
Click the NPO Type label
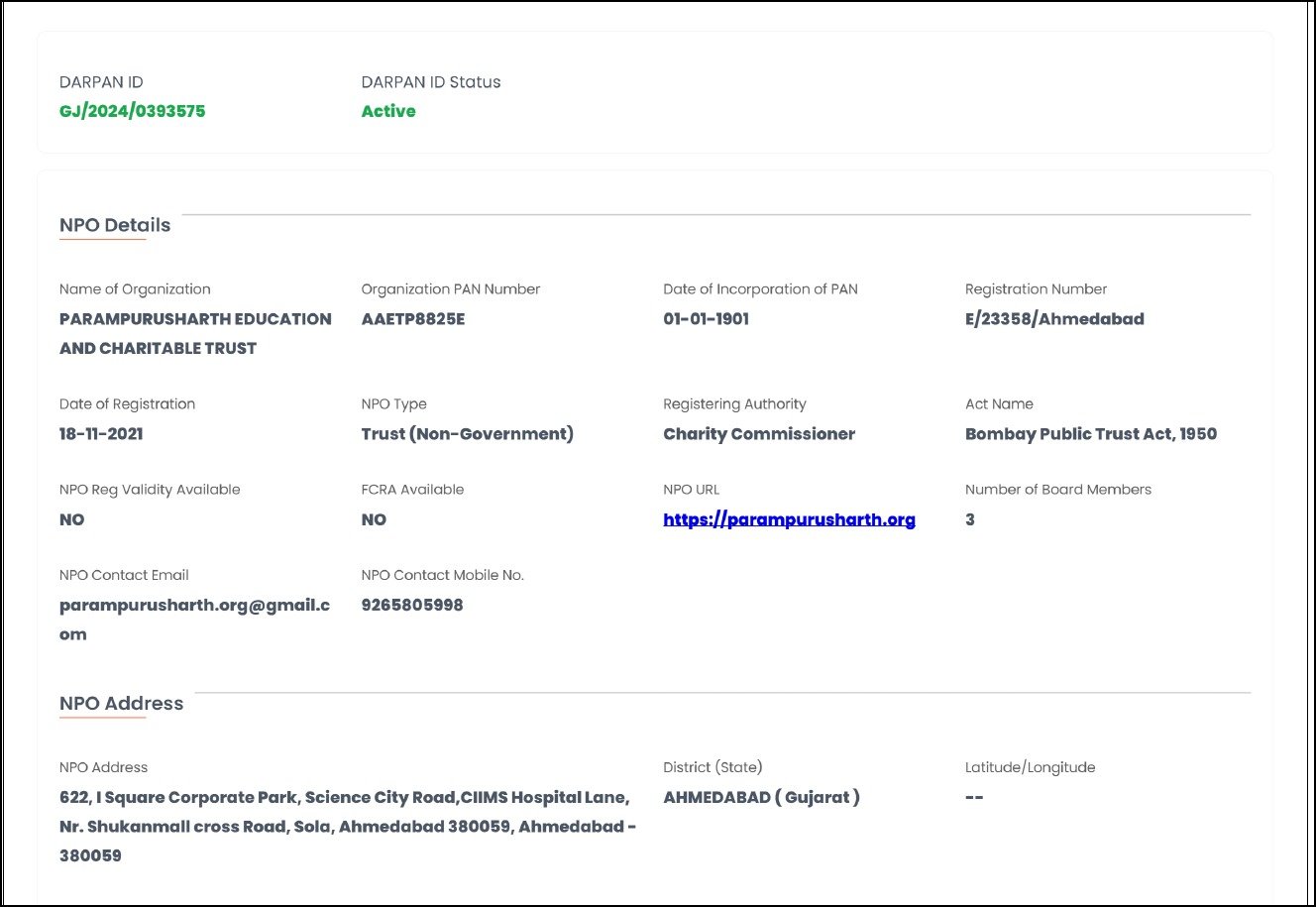coord(394,404)
